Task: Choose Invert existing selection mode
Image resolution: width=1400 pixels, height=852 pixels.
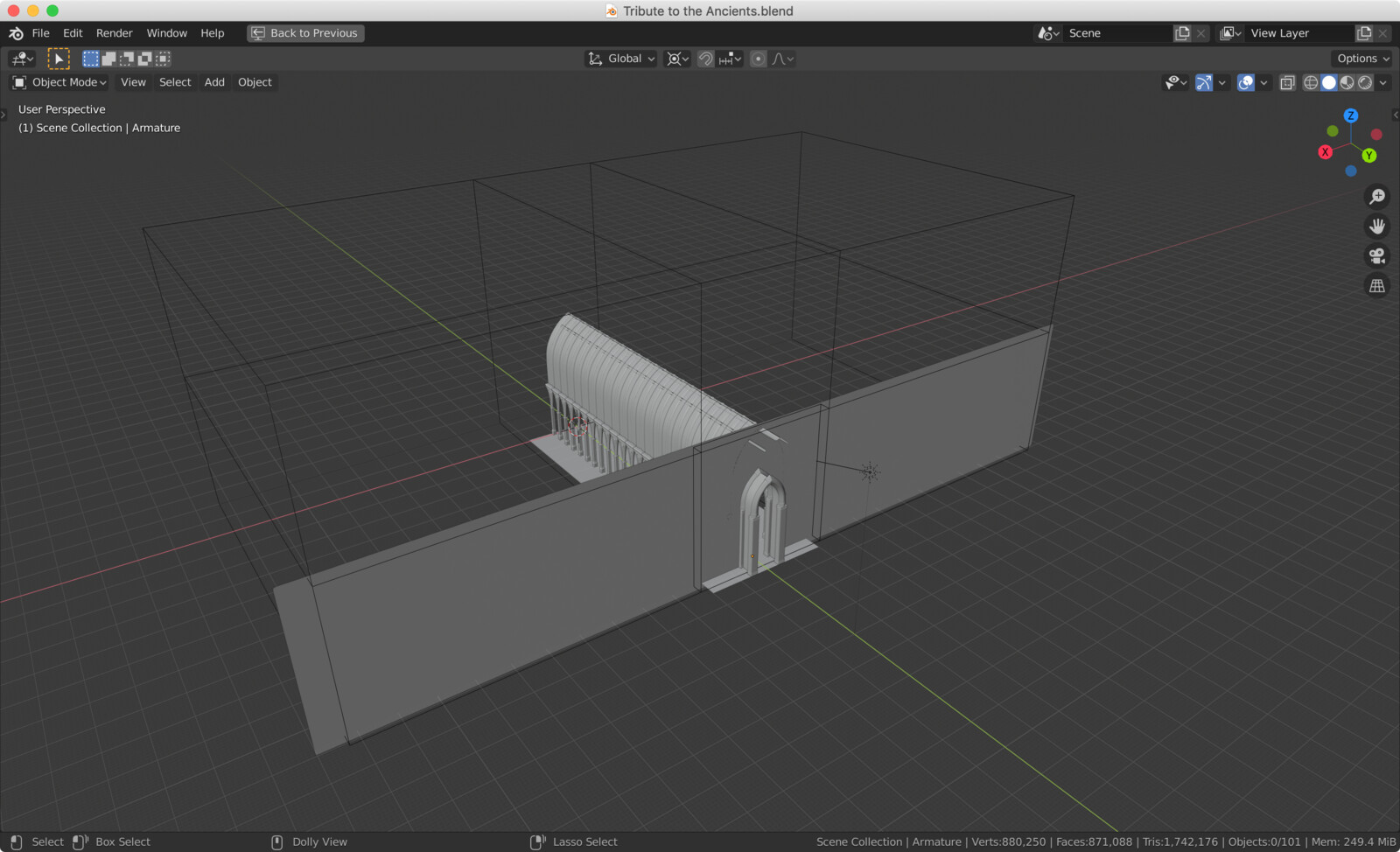Action: 145,59
